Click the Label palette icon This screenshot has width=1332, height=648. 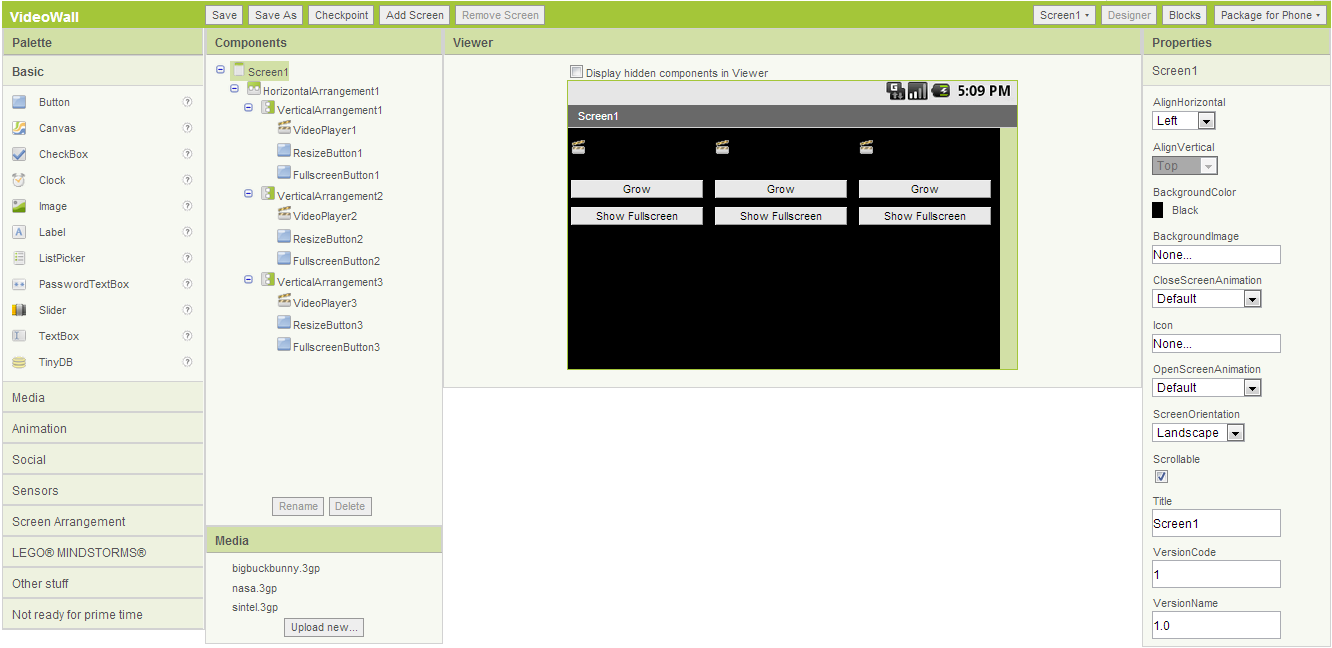(x=19, y=232)
